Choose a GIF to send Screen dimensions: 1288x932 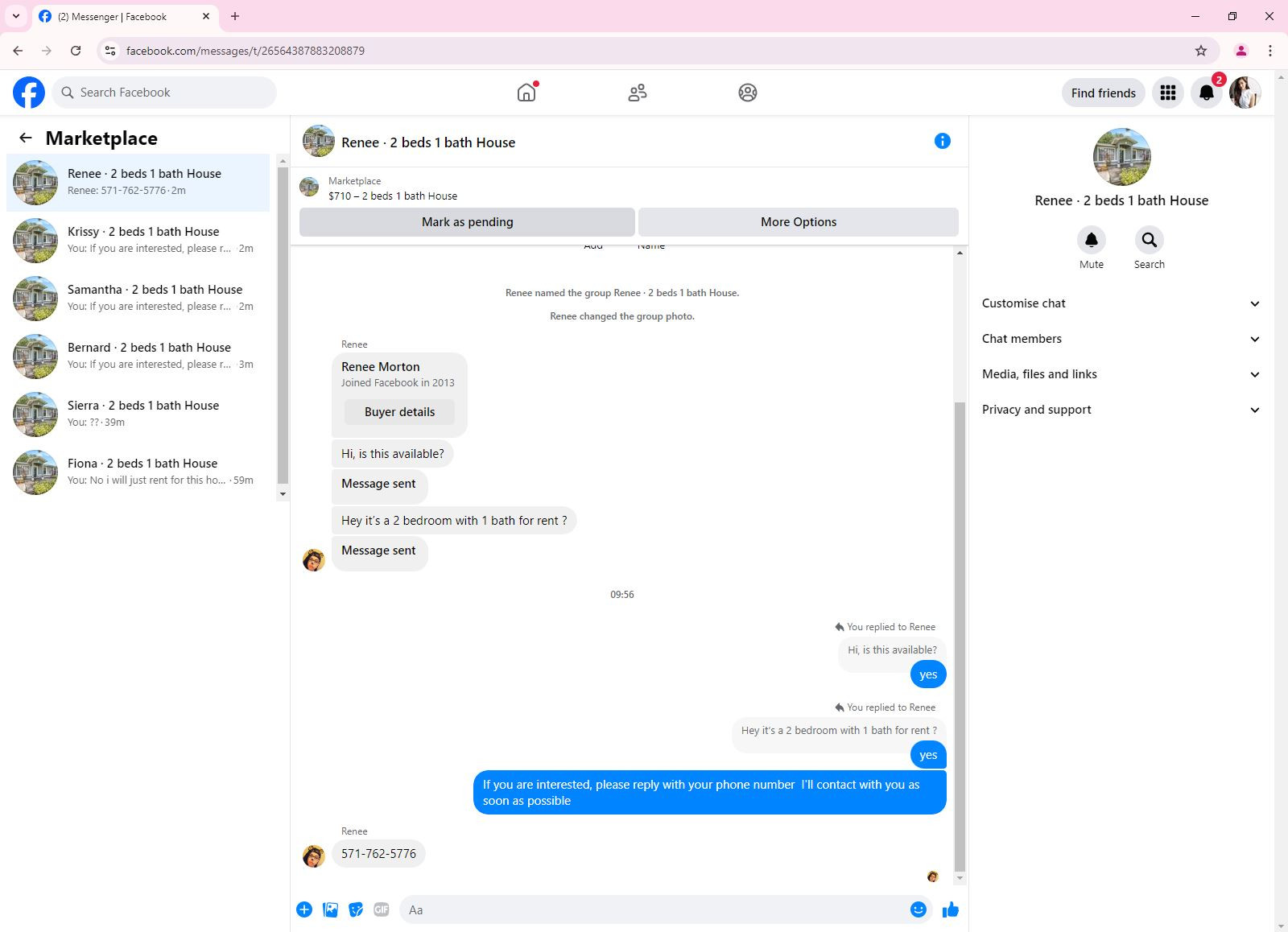(382, 909)
